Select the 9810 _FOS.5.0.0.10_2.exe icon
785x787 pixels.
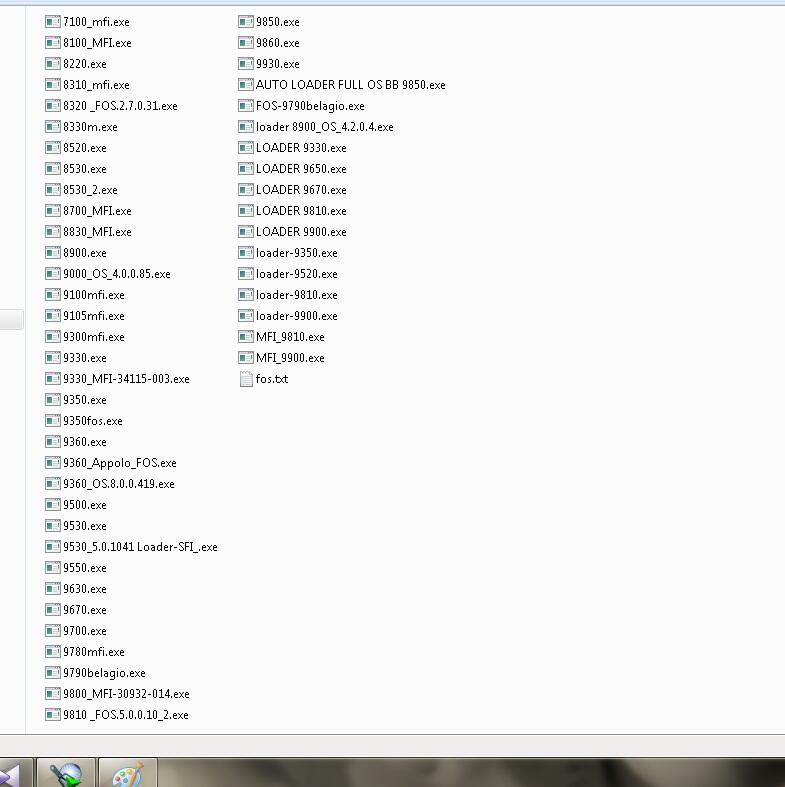click(53, 715)
